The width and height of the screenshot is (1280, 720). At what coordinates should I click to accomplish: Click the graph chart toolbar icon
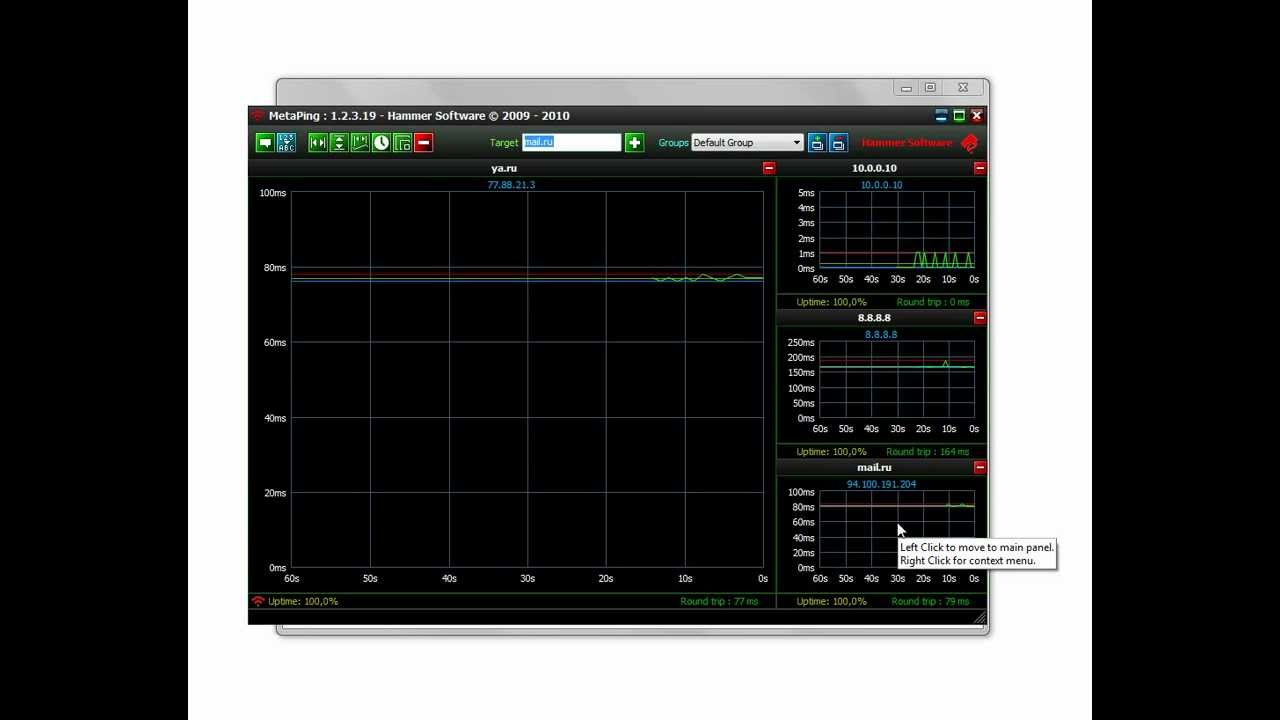360,143
